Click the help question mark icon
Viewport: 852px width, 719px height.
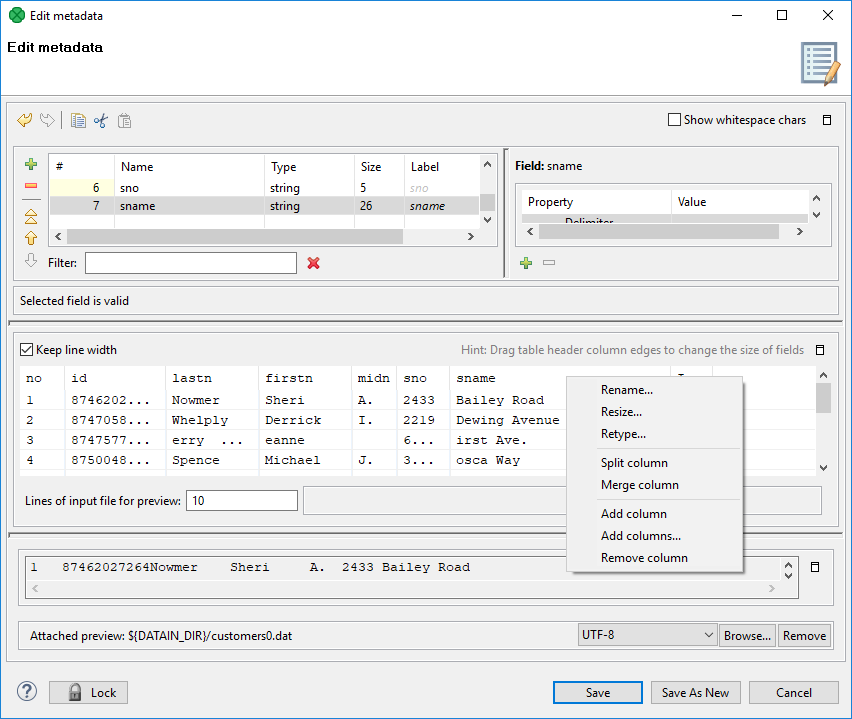coord(27,692)
